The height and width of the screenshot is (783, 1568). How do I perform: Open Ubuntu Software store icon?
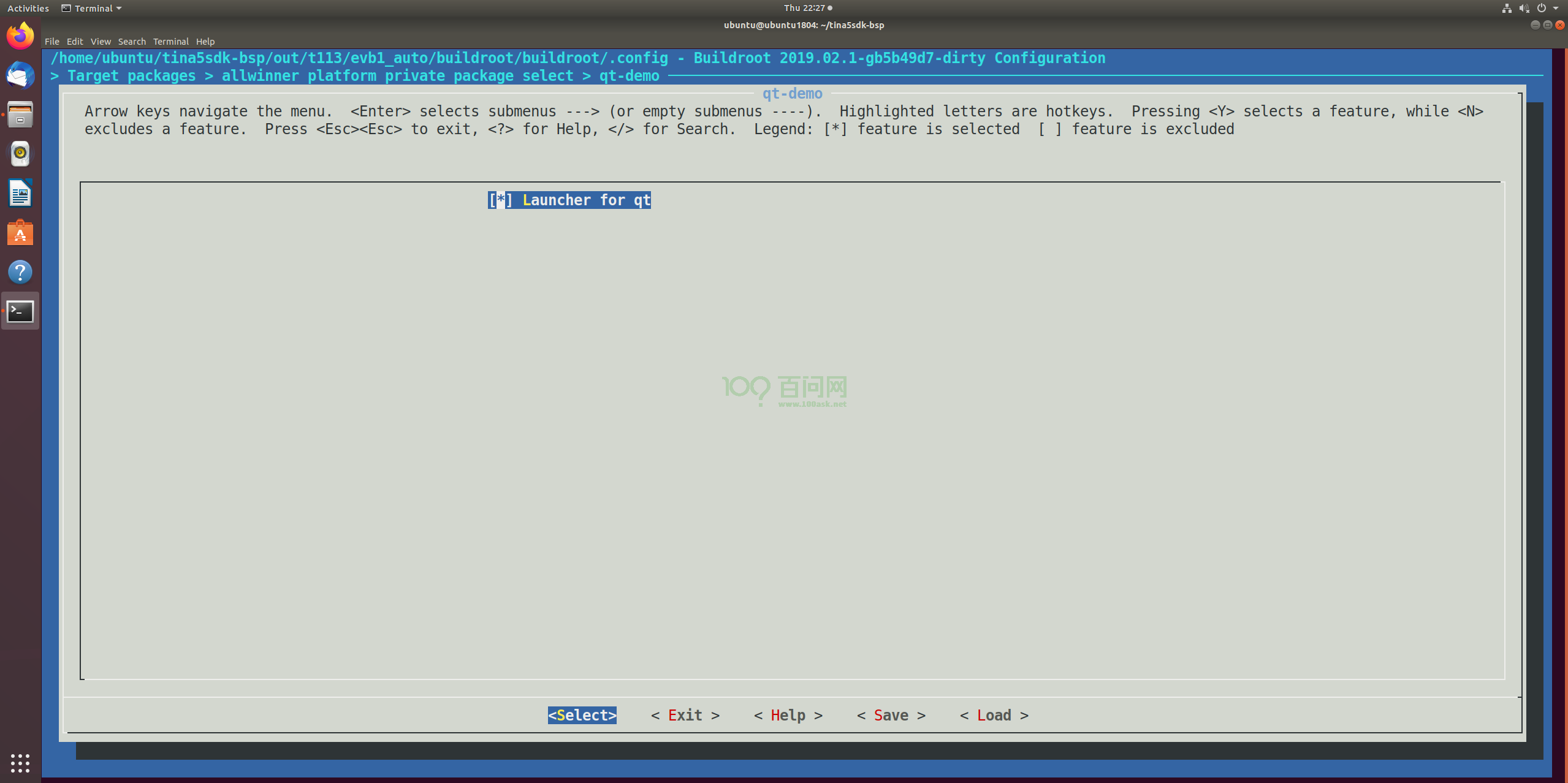point(20,233)
